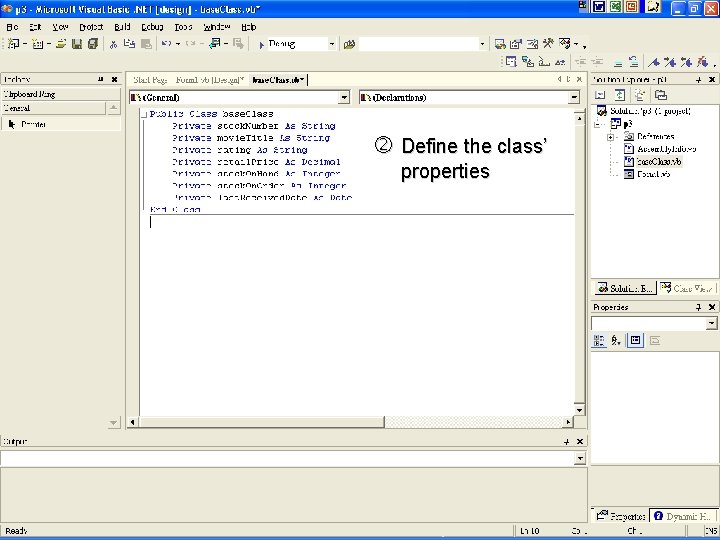Click the code editor horizontal scrollbar thumb
The width and height of the screenshot is (720, 540).
click(261, 422)
